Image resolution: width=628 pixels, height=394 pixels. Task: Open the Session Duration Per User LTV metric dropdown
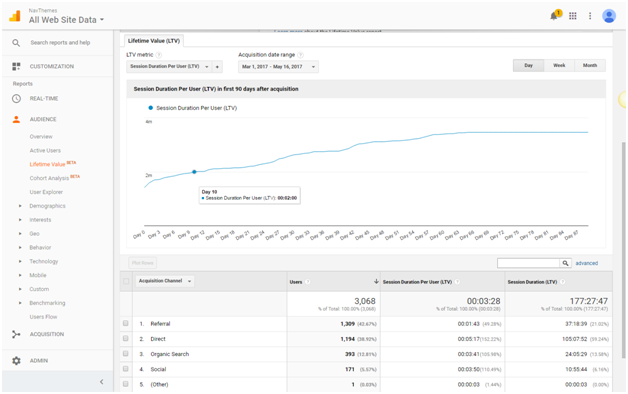pyautogui.click(x=169, y=66)
